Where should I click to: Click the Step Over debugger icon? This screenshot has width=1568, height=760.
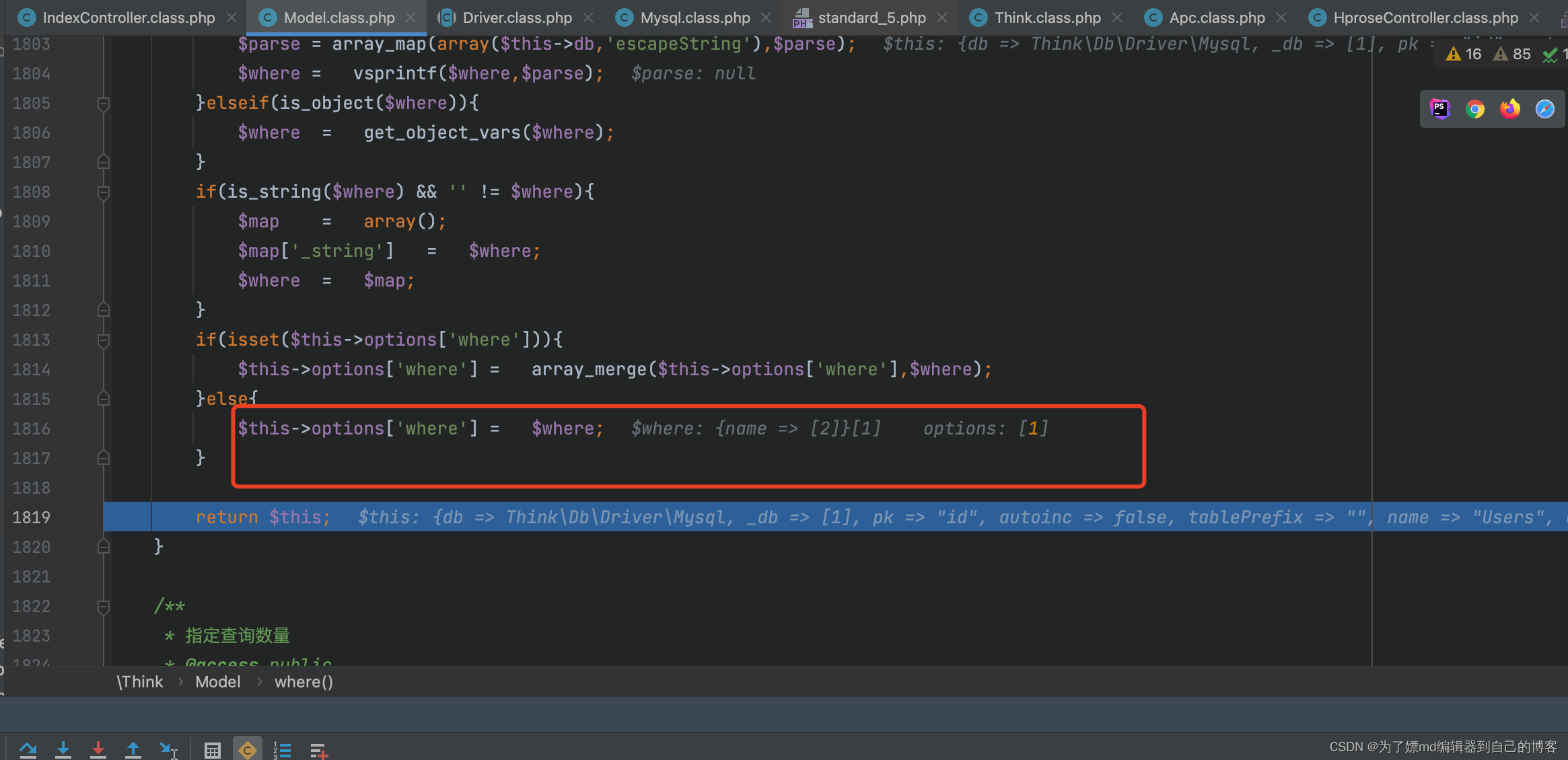point(28,749)
